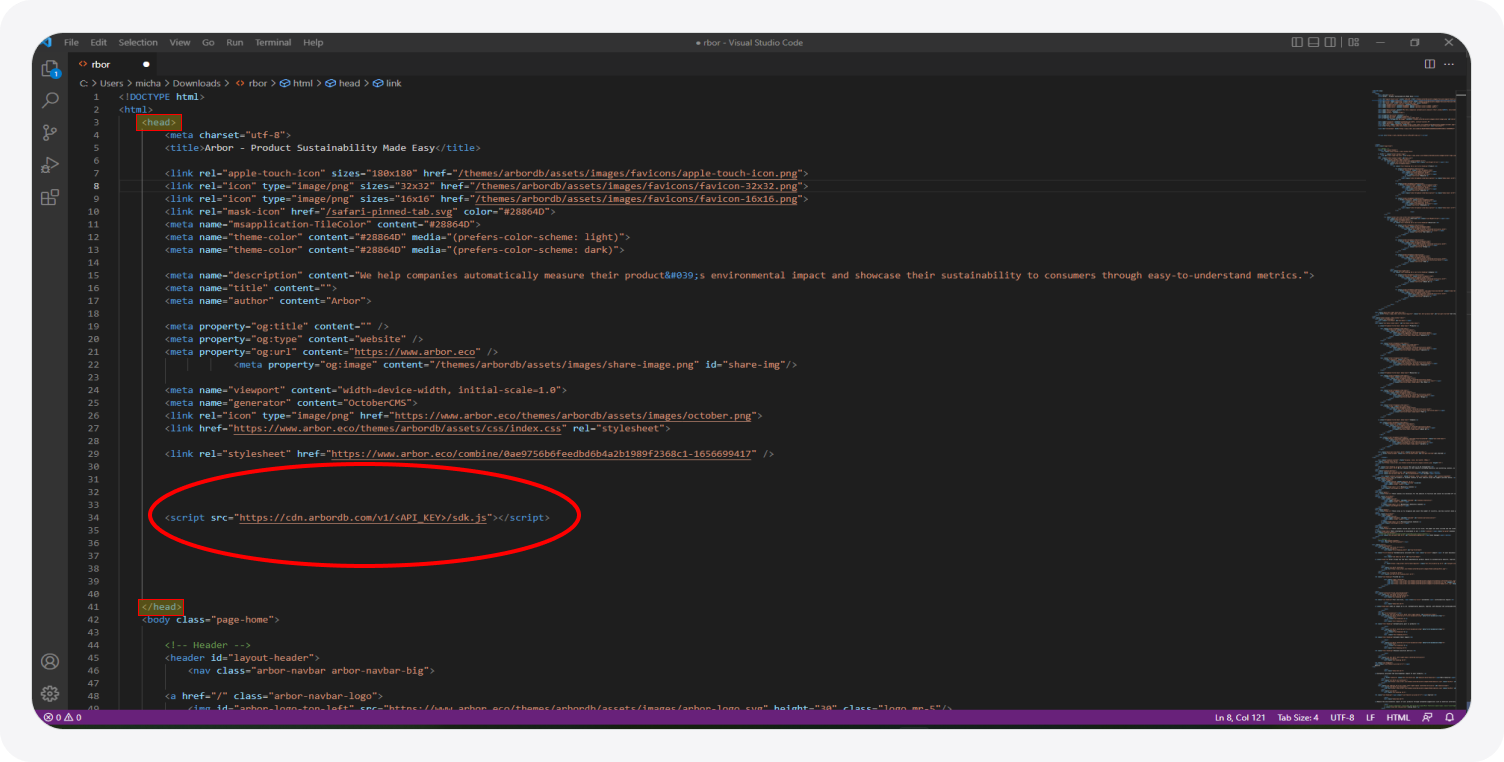Screen dimensions: 1504x762
Task: Click the unsaved dot on rbor tab
Action: (146, 64)
